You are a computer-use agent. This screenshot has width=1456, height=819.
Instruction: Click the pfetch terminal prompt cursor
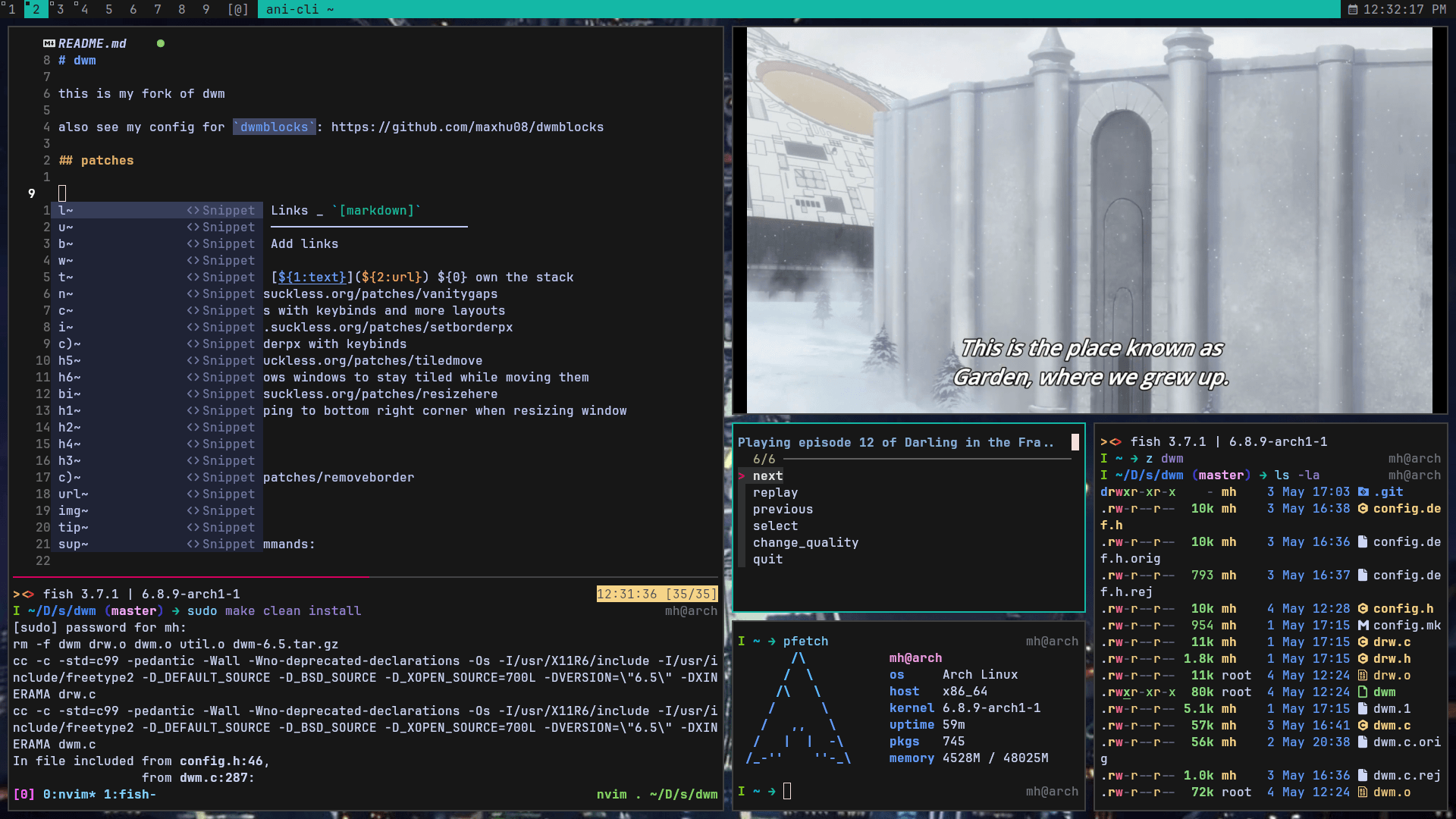point(786,791)
